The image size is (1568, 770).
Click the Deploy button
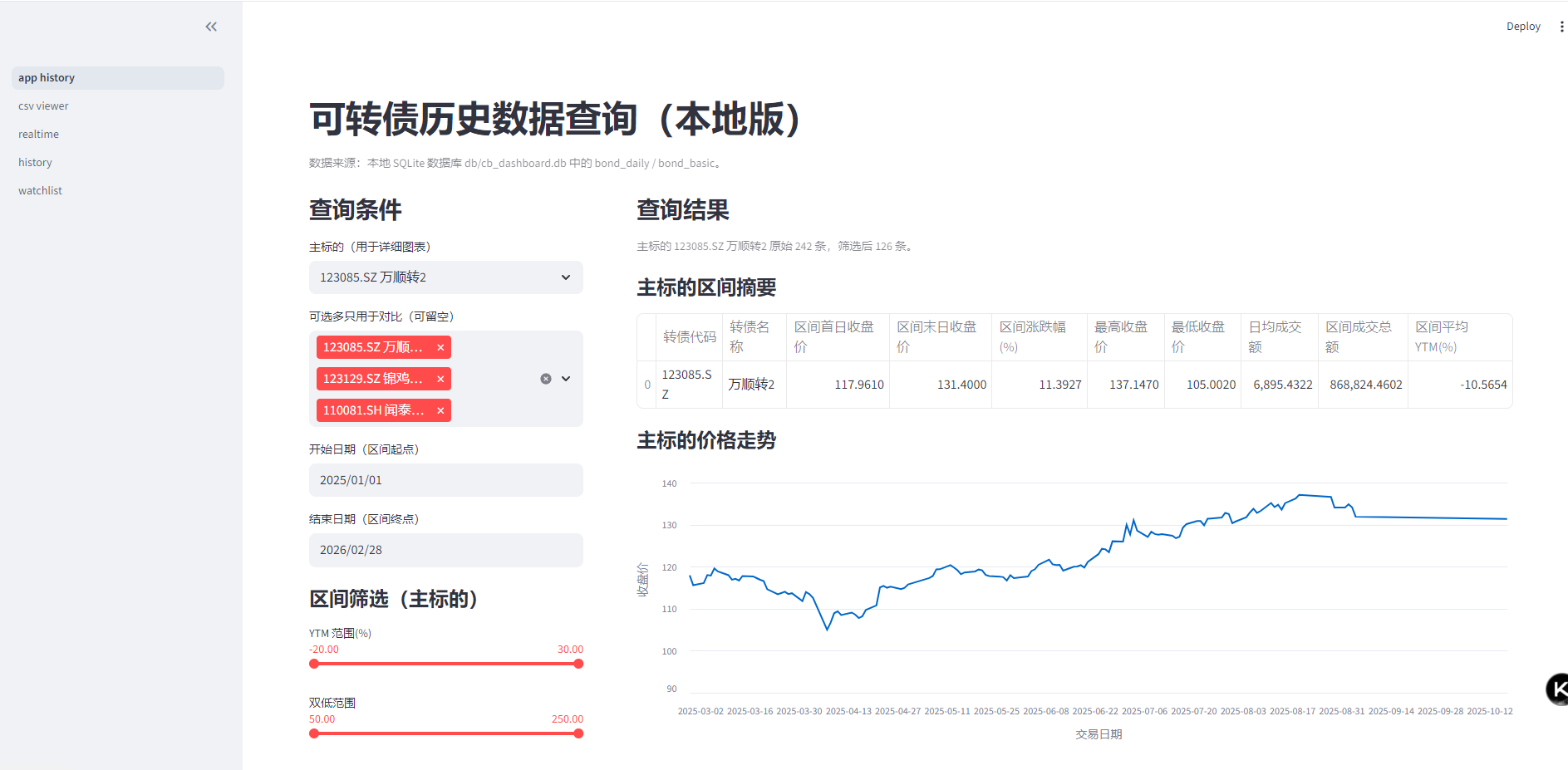(1522, 27)
